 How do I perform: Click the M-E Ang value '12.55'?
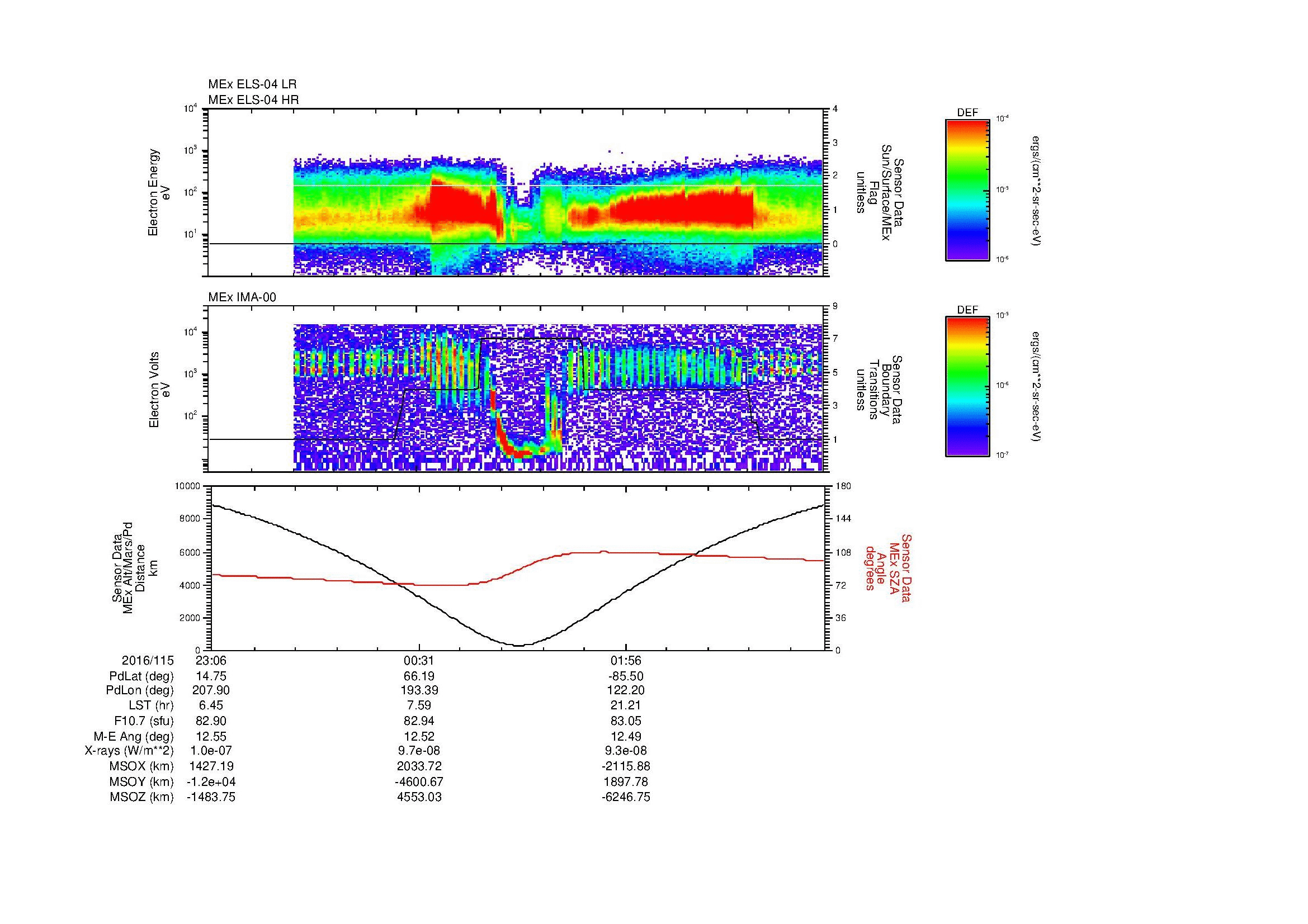[x=211, y=737]
